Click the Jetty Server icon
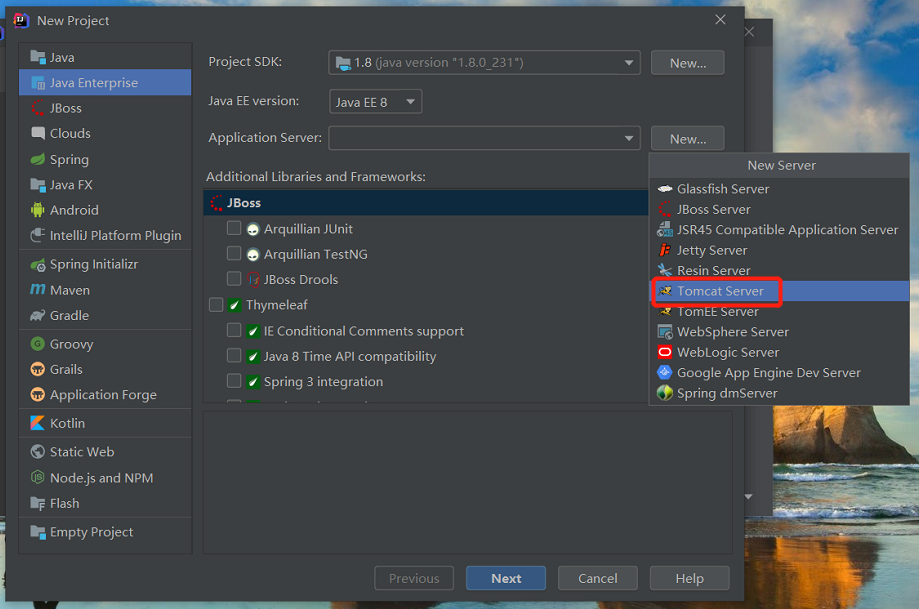 [x=665, y=250]
